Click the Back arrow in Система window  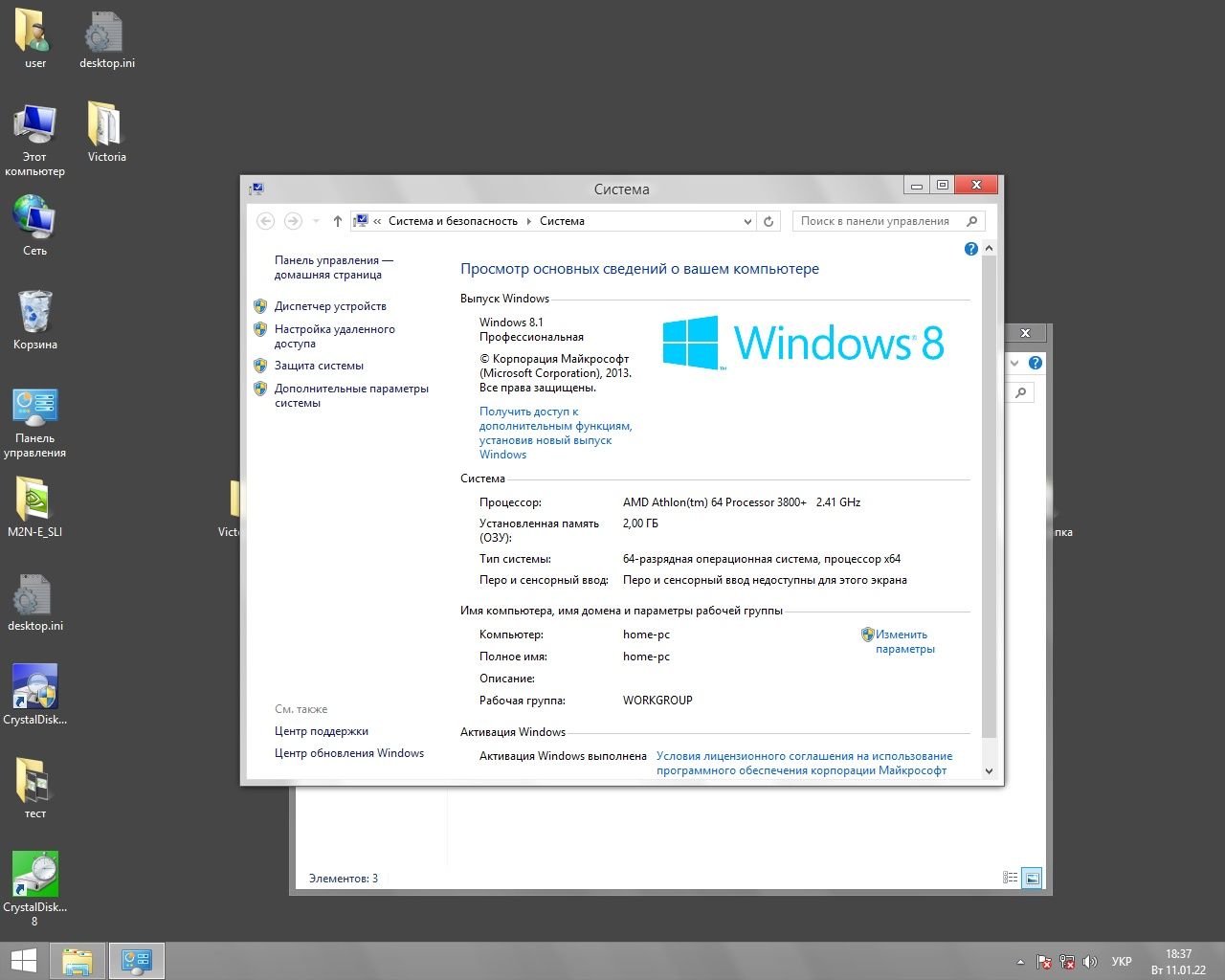266,221
